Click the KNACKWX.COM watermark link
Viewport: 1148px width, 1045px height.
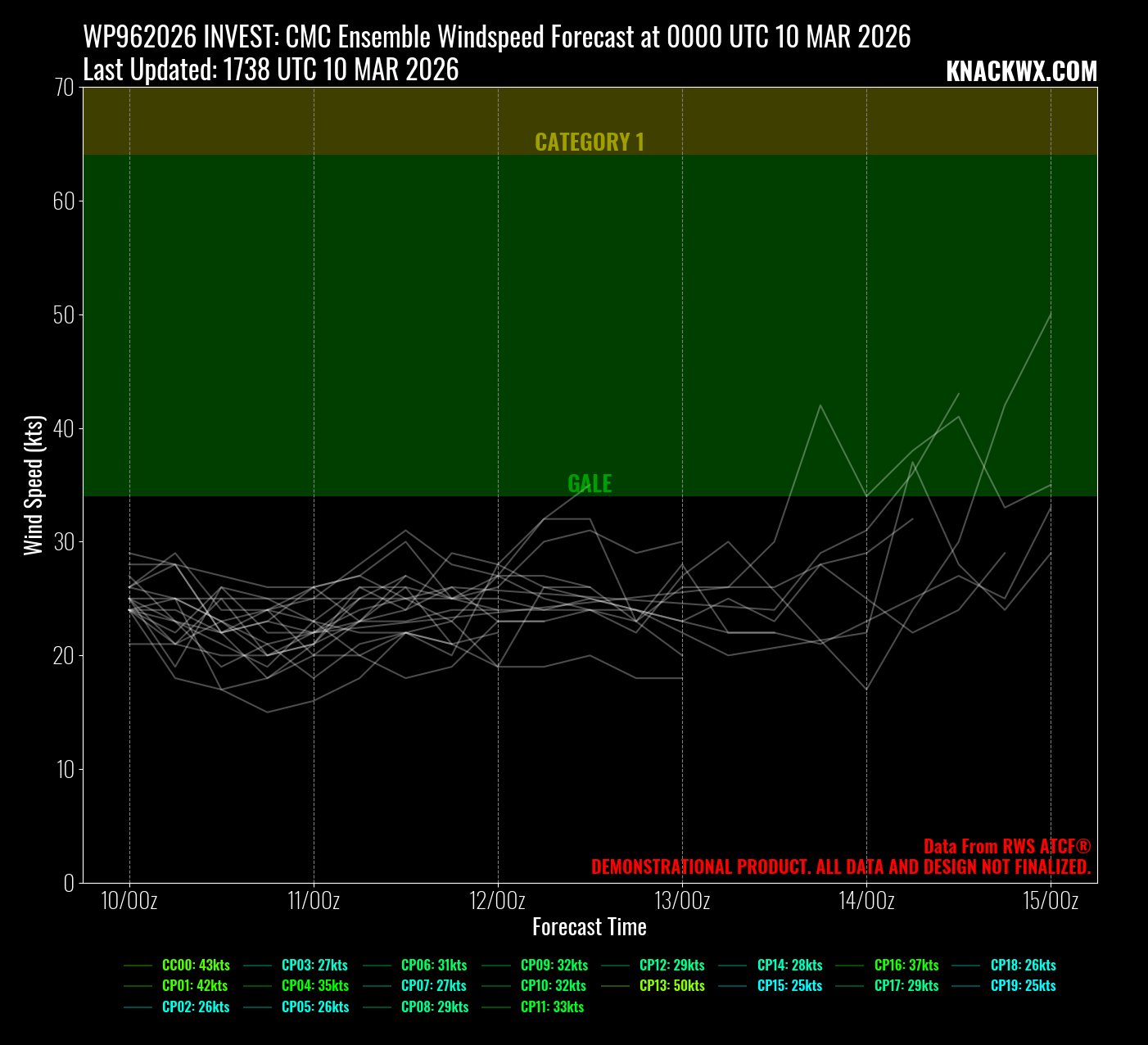(x=1021, y=72)
